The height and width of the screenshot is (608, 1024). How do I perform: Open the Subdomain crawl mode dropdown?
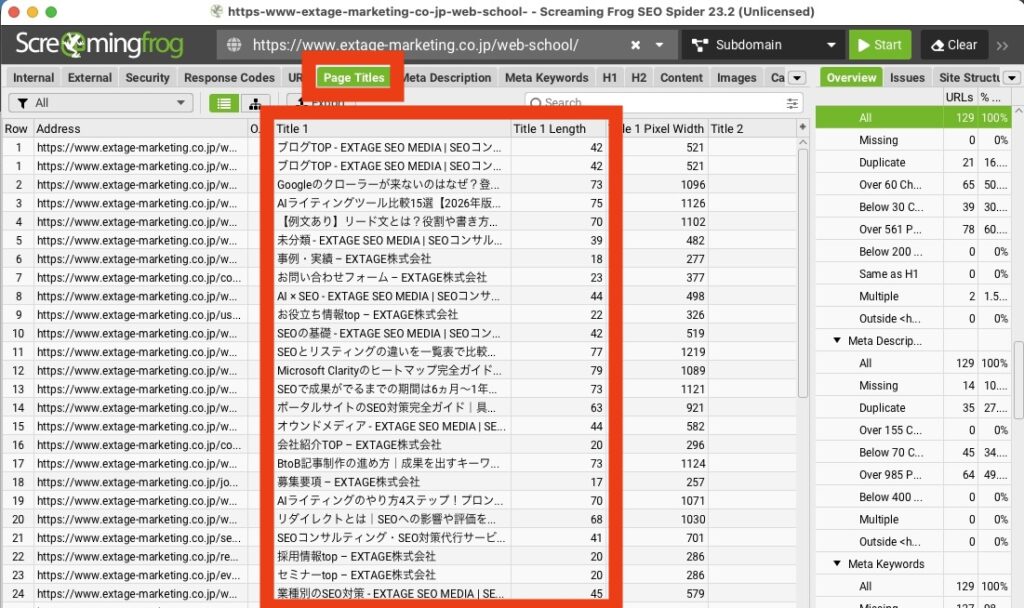(x=762, y=45)
